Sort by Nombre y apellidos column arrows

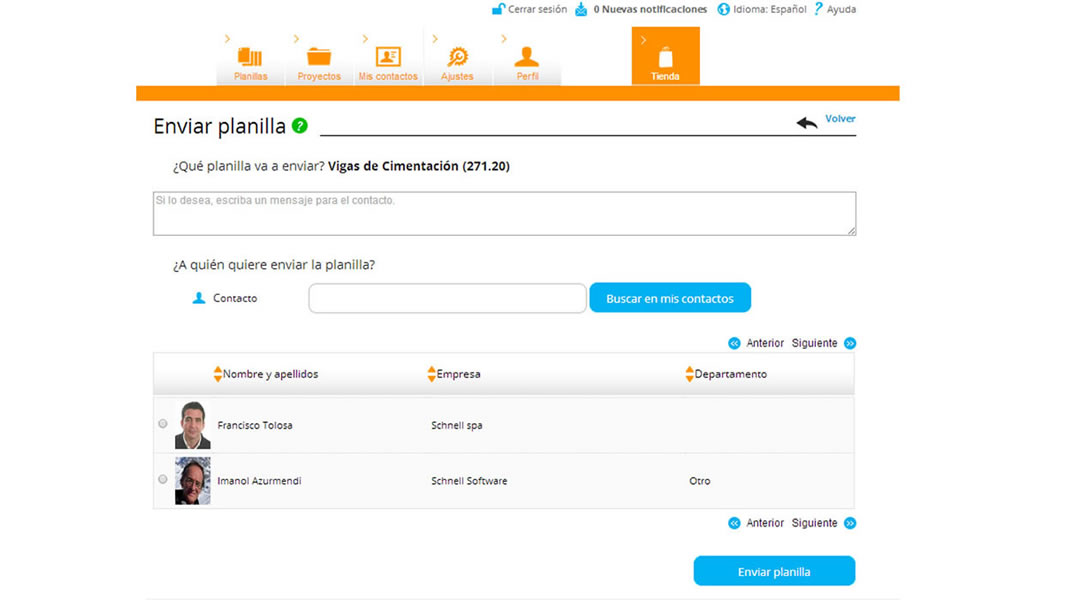pyautogui.click(x=218, y=374)
